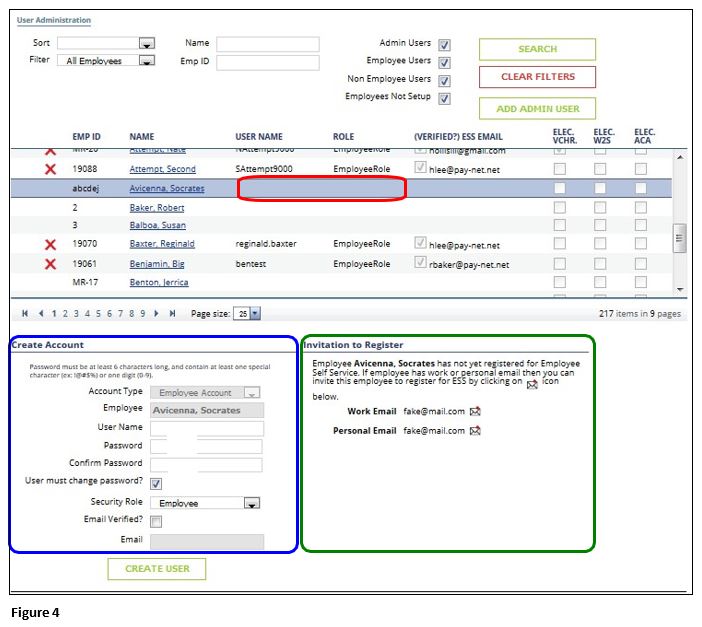Go to next page pager arrow
Viewport: 702px width, 627px height.
pos(156,314)
